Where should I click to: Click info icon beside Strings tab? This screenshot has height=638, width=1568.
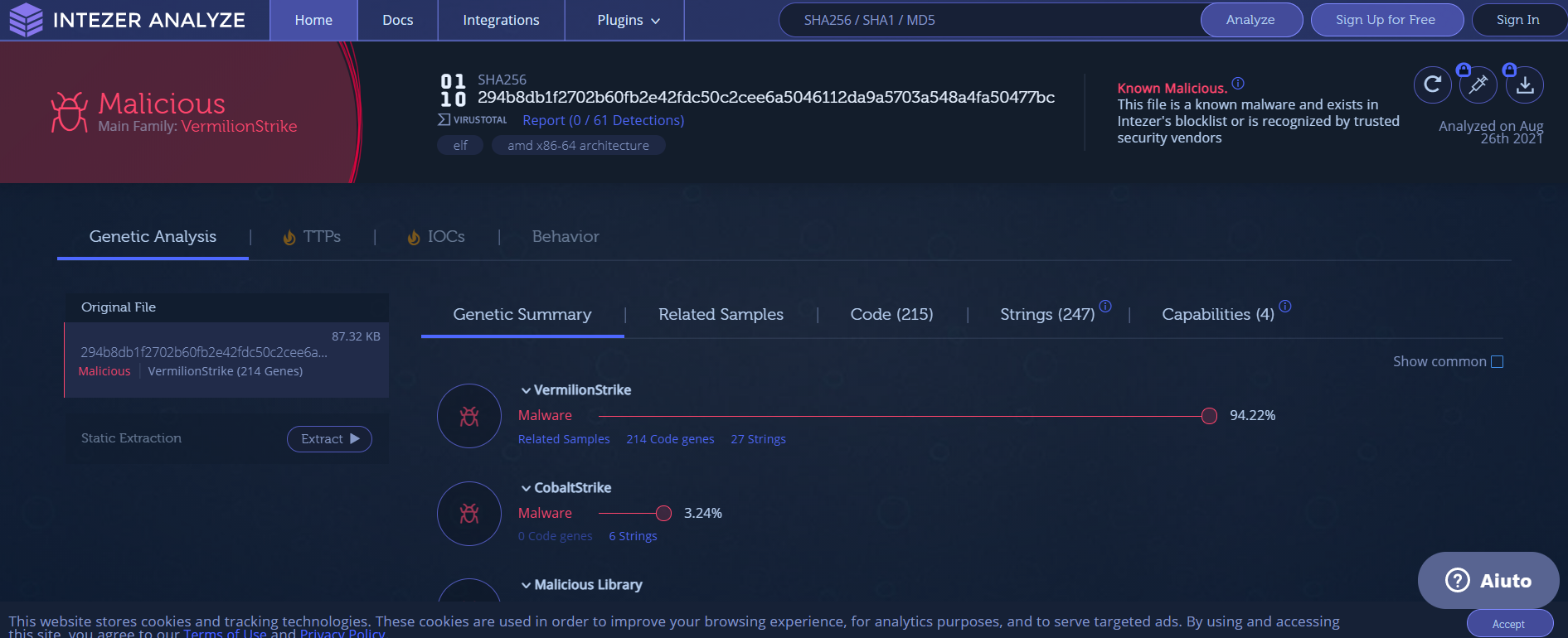[1105, 307]
